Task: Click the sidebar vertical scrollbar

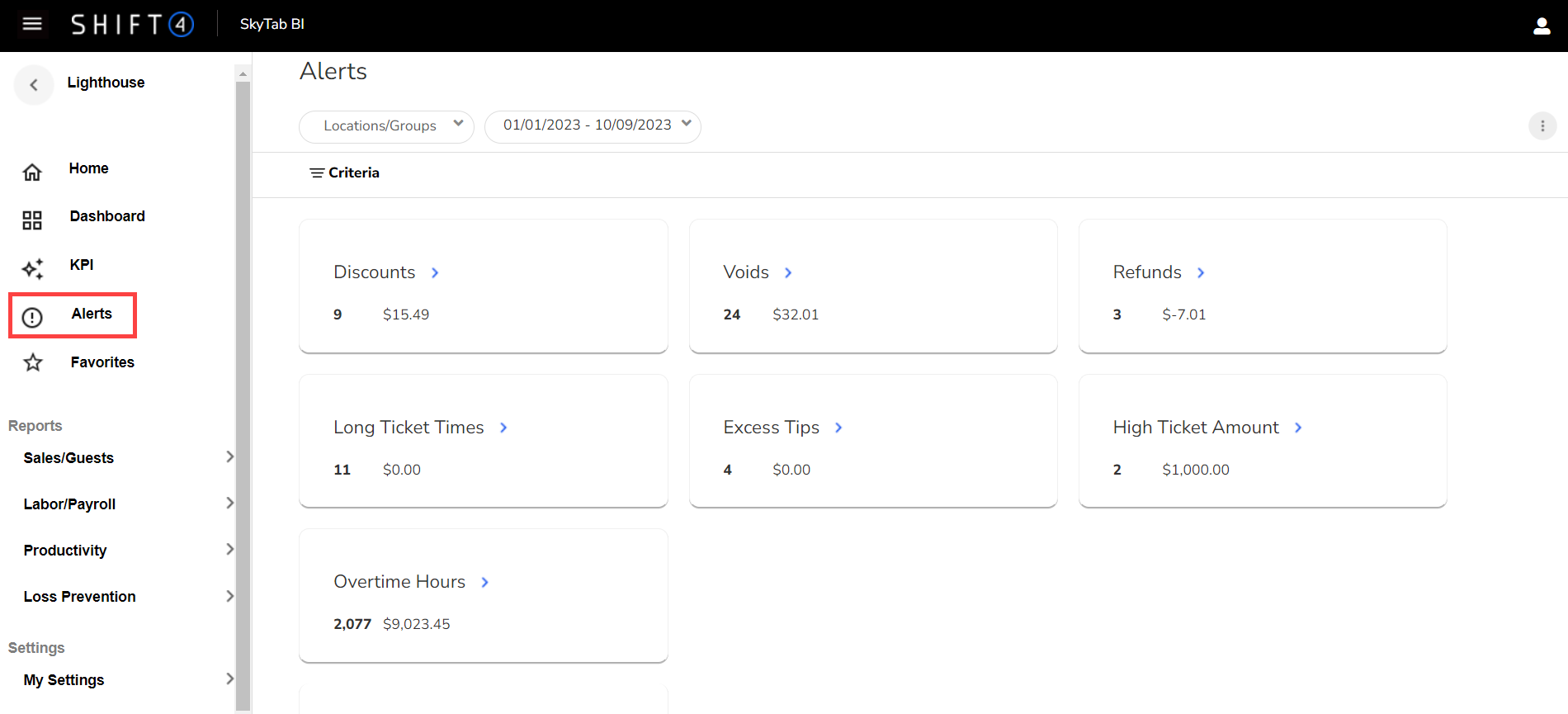Action: coord(243,388)
